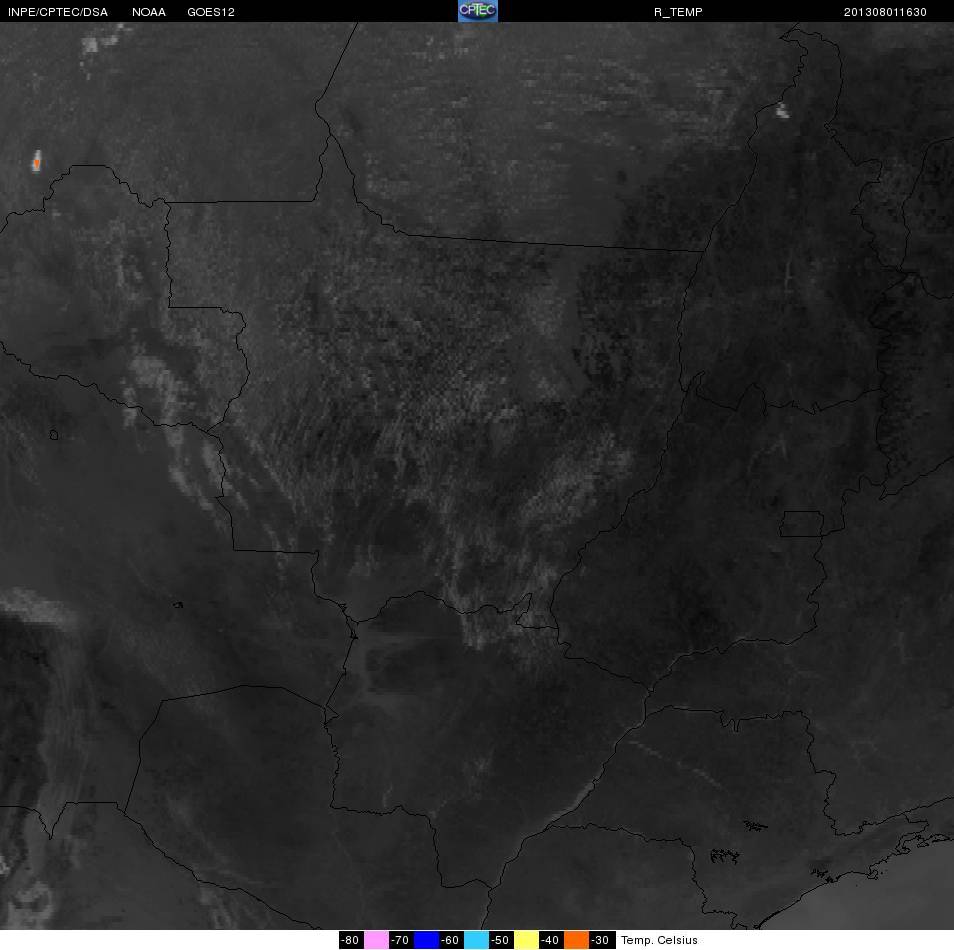Click the CPTEC logo in header
The width and height of the screenshot is (954, 950).
pyautogui.click(x=478, y=11)
